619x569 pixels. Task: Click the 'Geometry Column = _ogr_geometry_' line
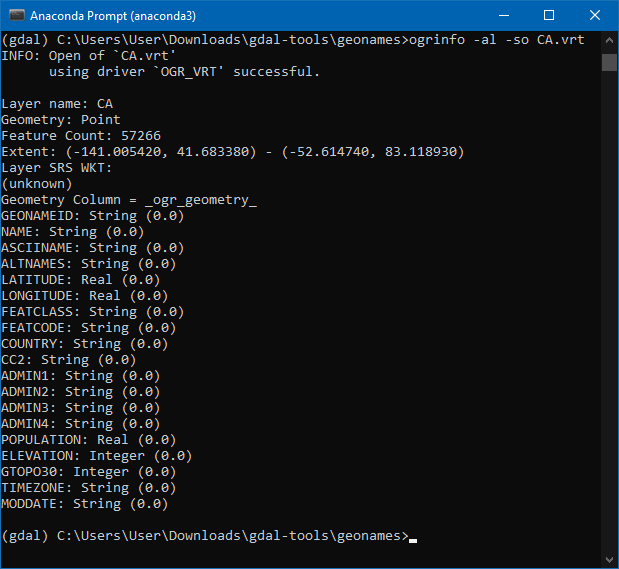pos(129,200)
